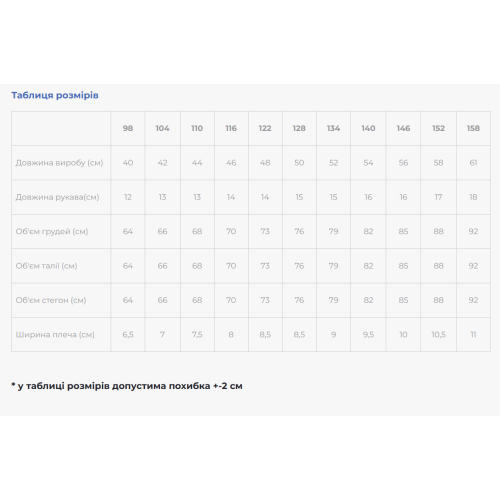Click the "Довжина рукава(см)" row label
The height and width of the screenshot is (500, 500).
pos(57,197)
